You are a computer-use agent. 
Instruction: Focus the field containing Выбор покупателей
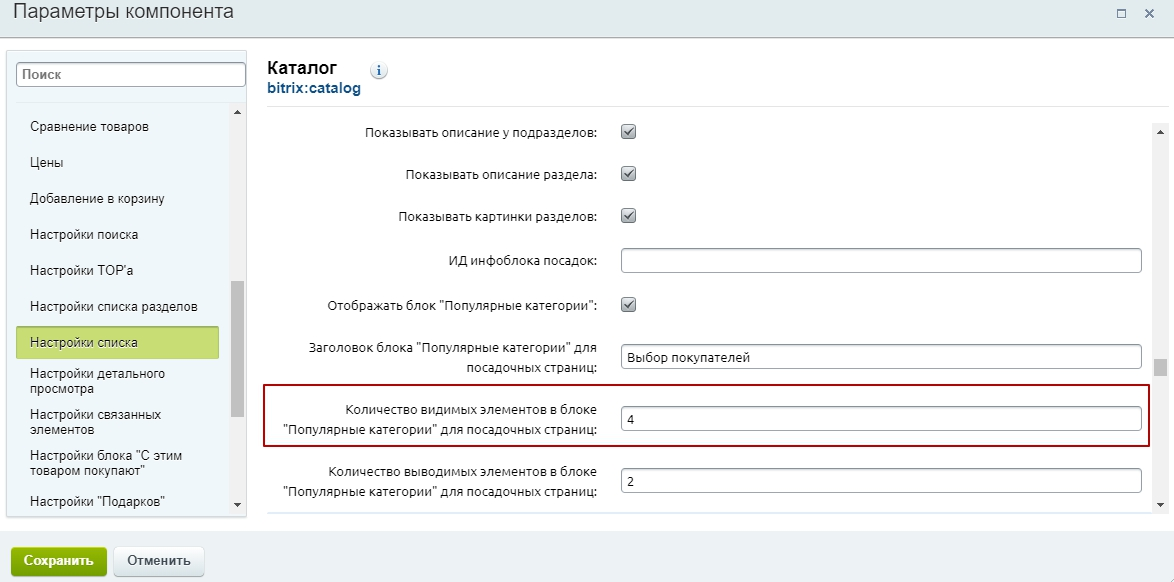[881, 357]
